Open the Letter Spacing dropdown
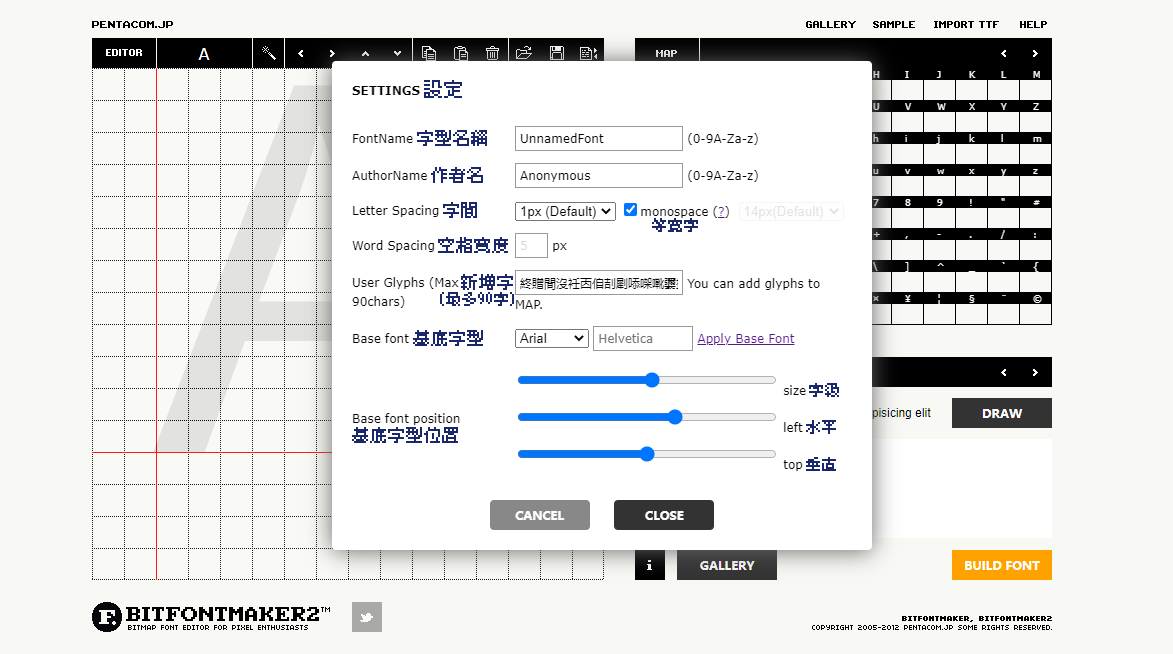Screen dimensions: 1173x654 click(565, 211)
